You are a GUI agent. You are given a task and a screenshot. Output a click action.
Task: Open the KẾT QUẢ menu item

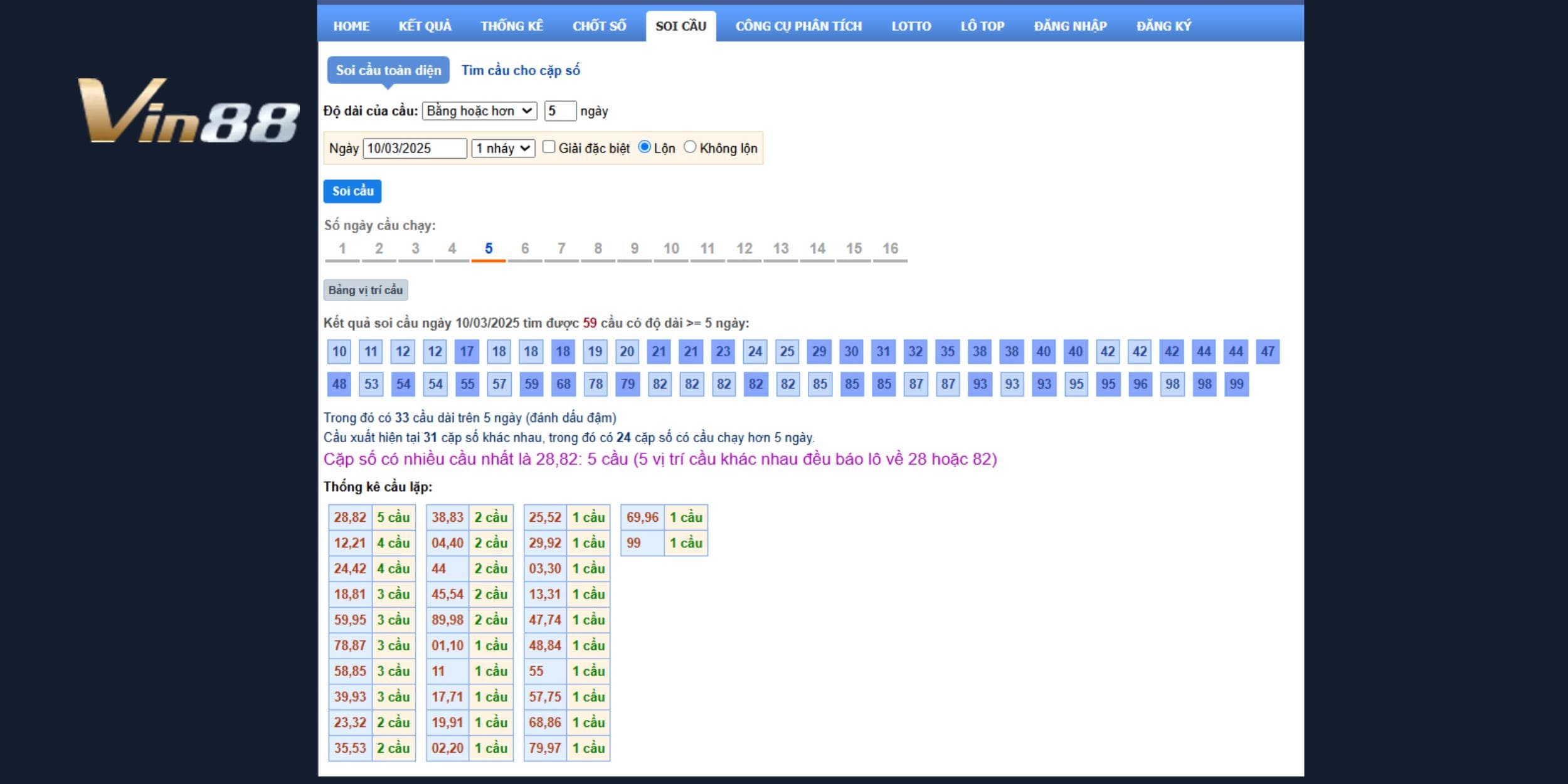click(x=425, y=26)
